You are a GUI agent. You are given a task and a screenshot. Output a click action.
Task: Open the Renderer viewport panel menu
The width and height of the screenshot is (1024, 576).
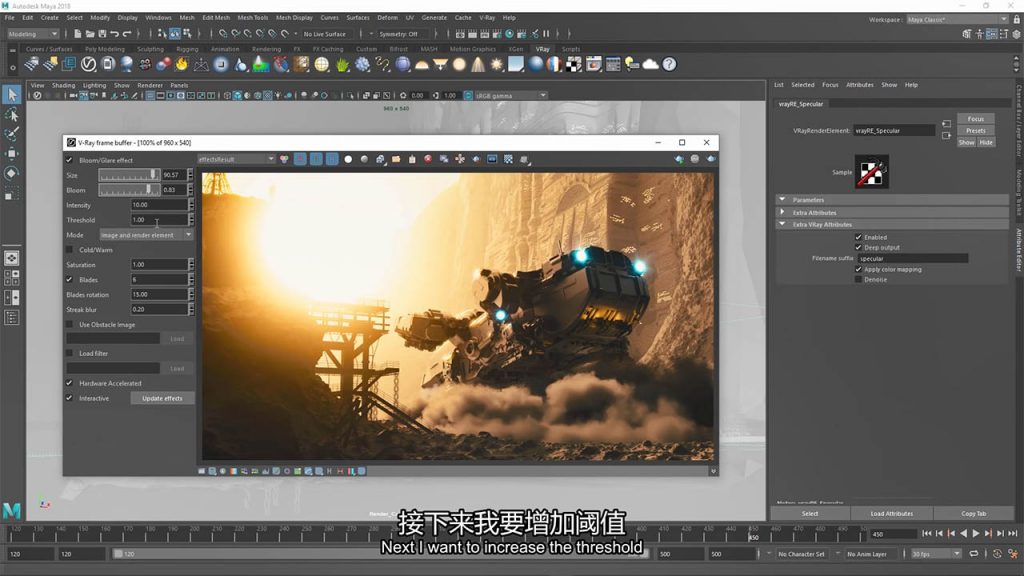[150, 85]
